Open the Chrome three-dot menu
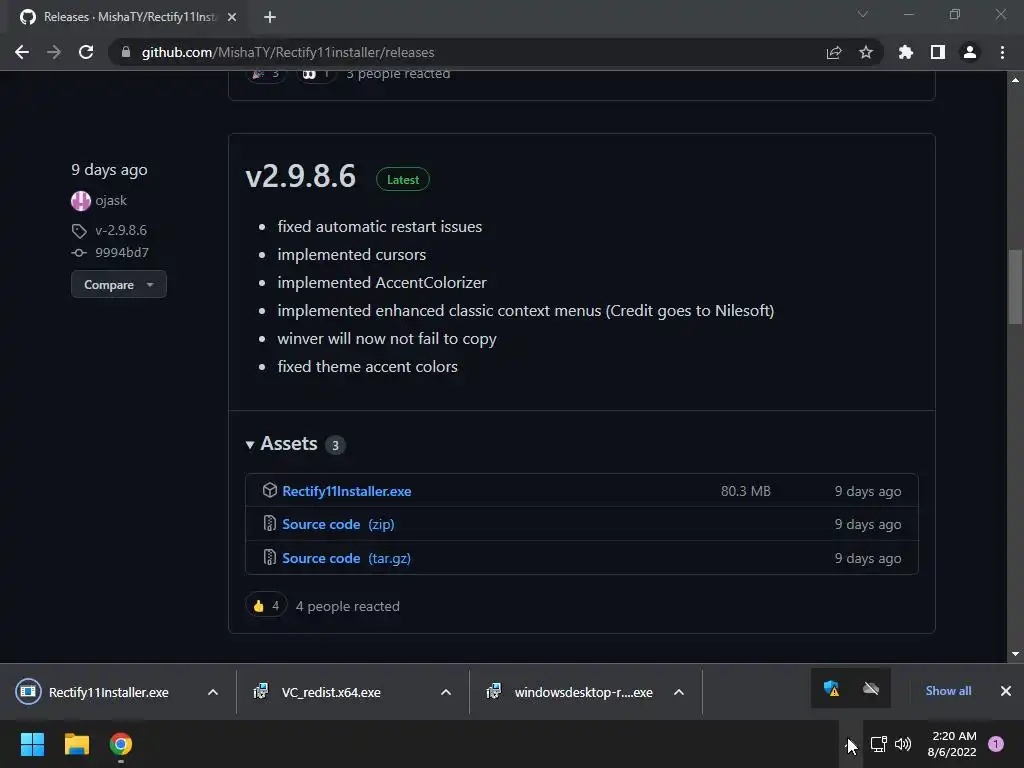This screenshot has width=1024, height=768. pos(1002,52)
